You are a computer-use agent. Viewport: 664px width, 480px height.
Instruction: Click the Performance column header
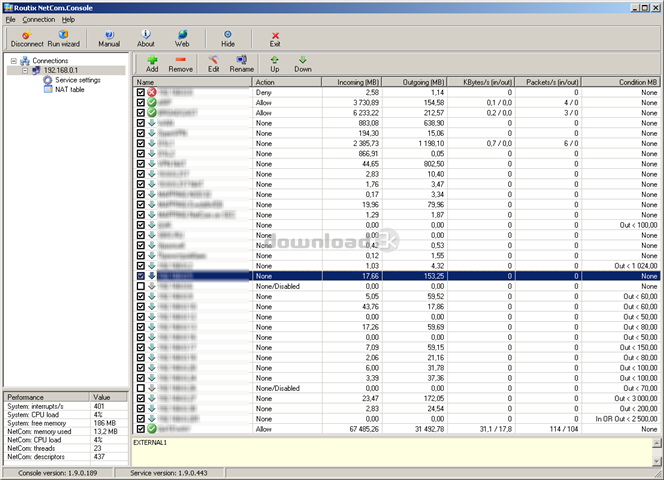pos(47,397)
